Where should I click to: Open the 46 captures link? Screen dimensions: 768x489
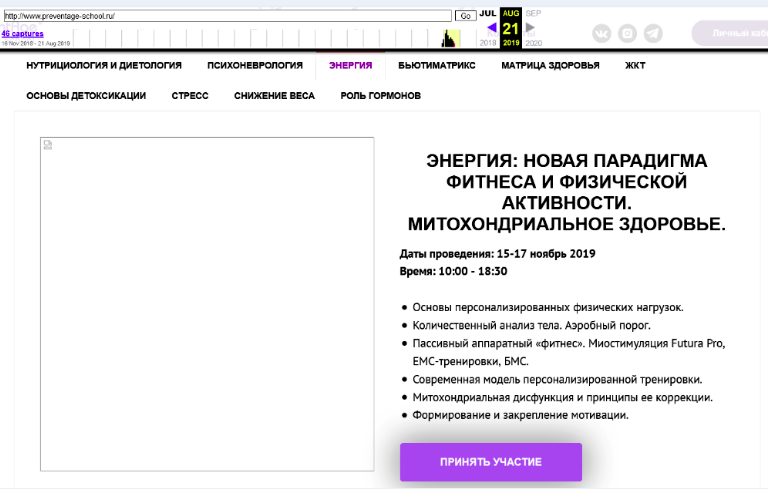pyautogui.click(x=22, y=33)
